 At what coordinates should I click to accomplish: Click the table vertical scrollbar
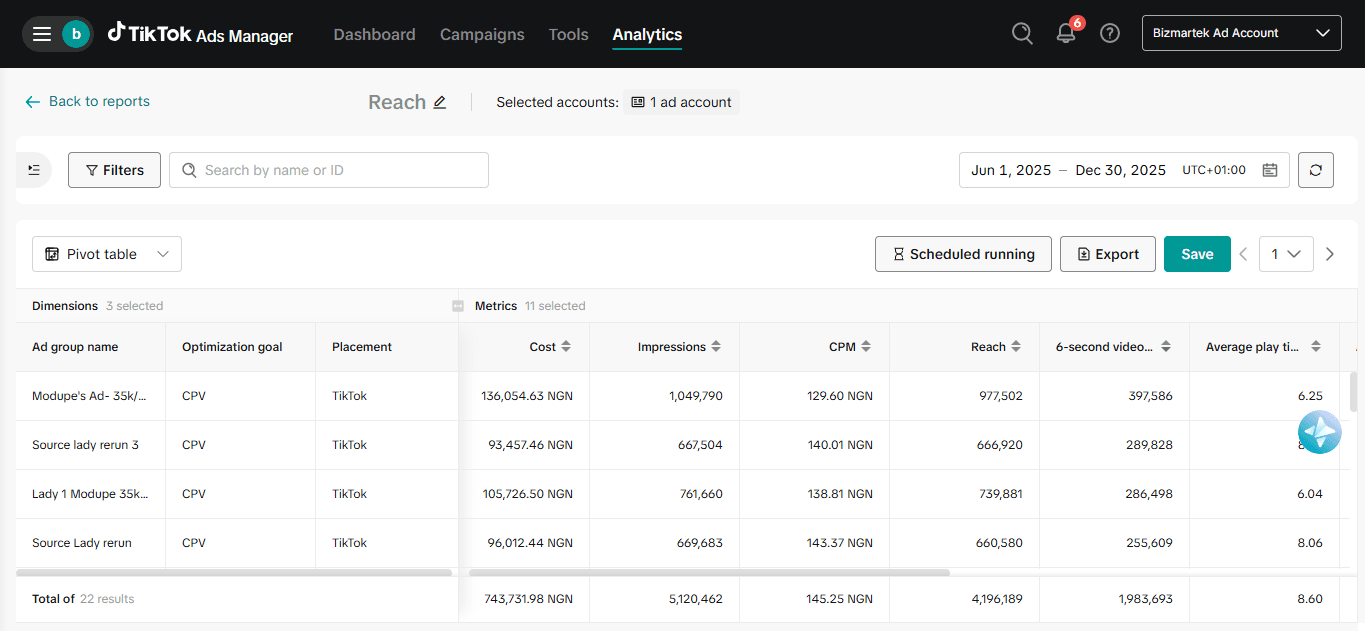pos(1354,391)
